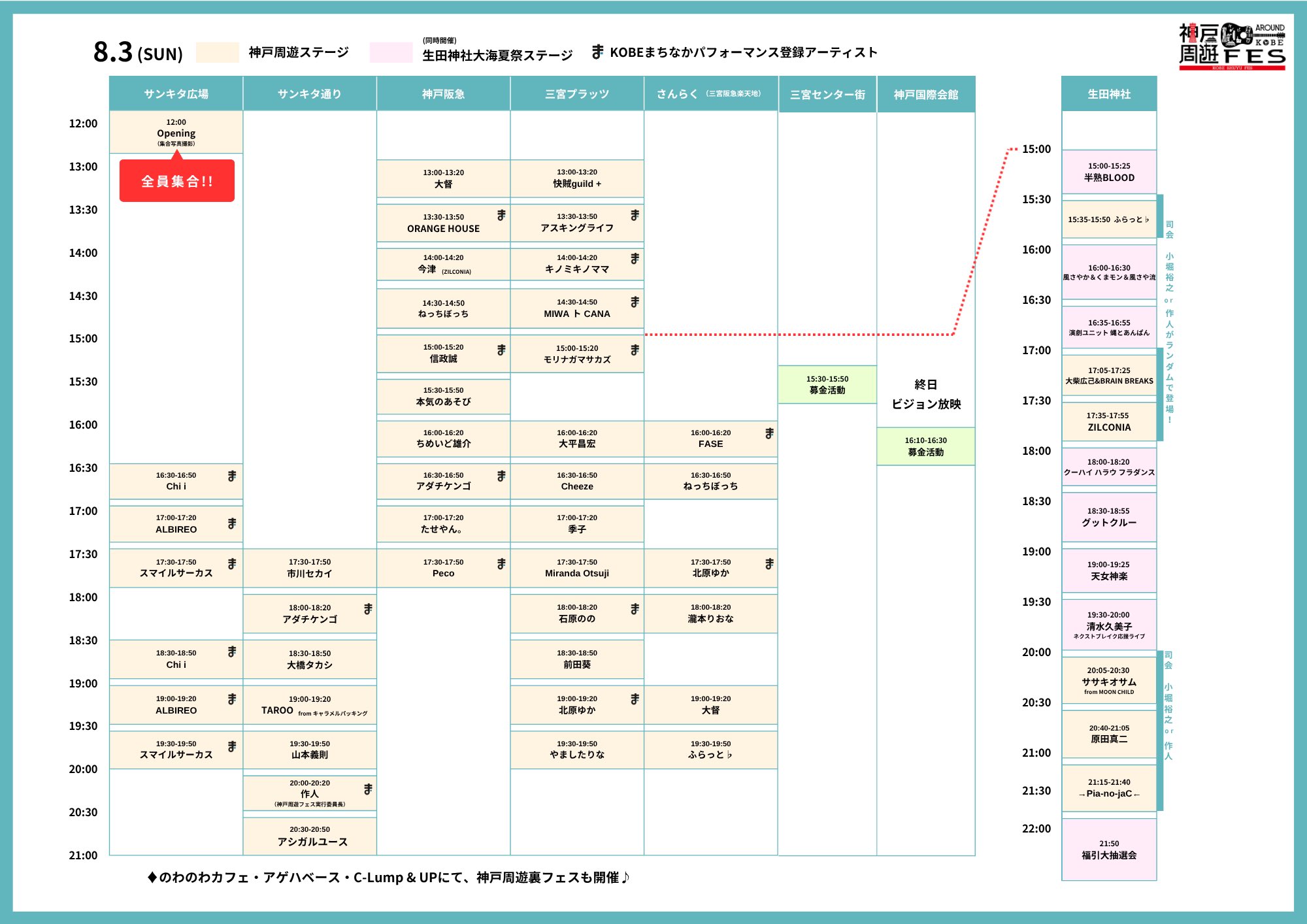Click the green 15:30-15:50 募金活動 block

[827, 384]
